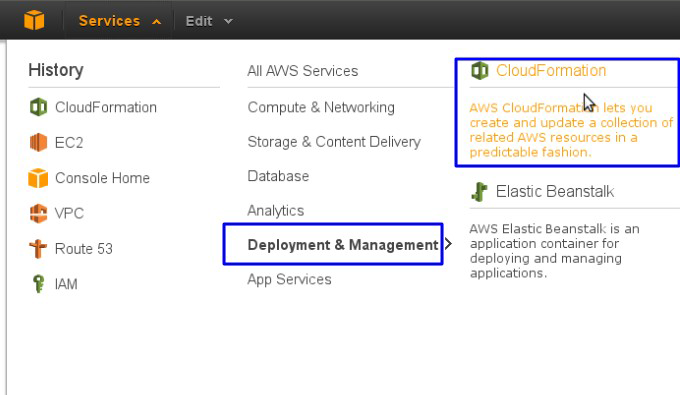Image resolution: width=680 pixels, height=395 pixels.
Task: Choose Storage & Content Delivery category
Action: pos(334,142)
